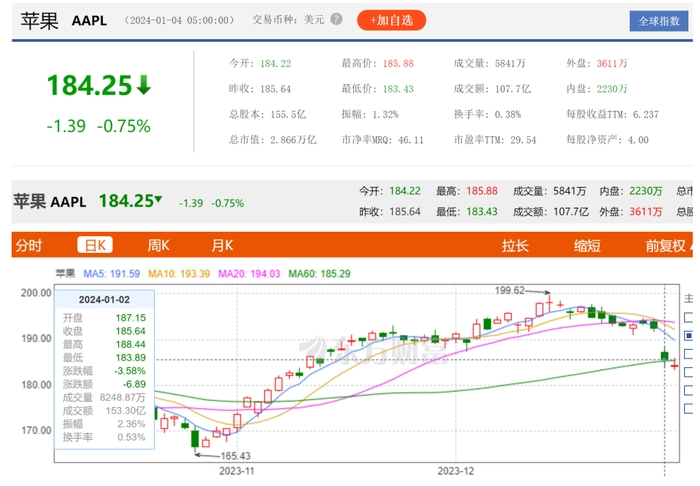This screenshot has width=700, height=486.
Task: Switch to the 周K weekly chart tab
Action: coord(159,245)
